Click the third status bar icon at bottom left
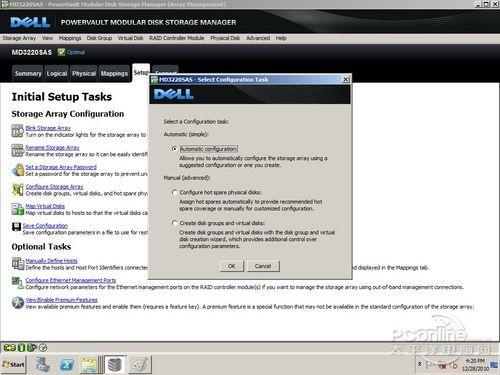The height and width of the screenshot is (375, 500). tap(32, 348)
